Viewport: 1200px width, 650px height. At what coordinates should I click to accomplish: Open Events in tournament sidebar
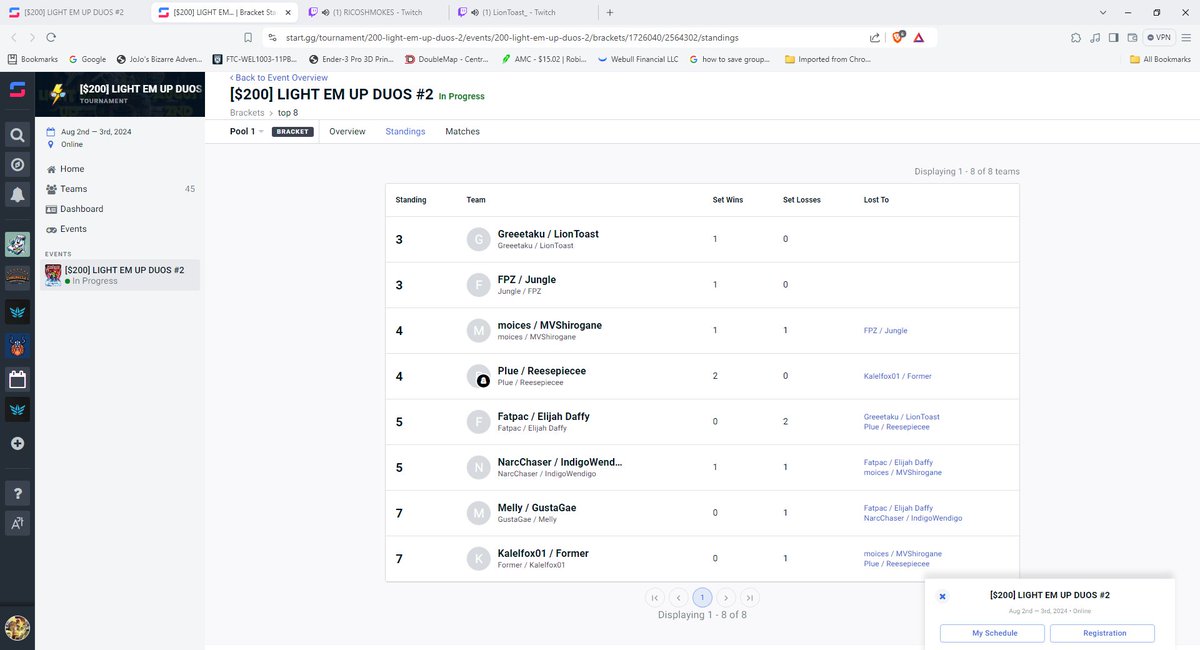pos(73,229)
